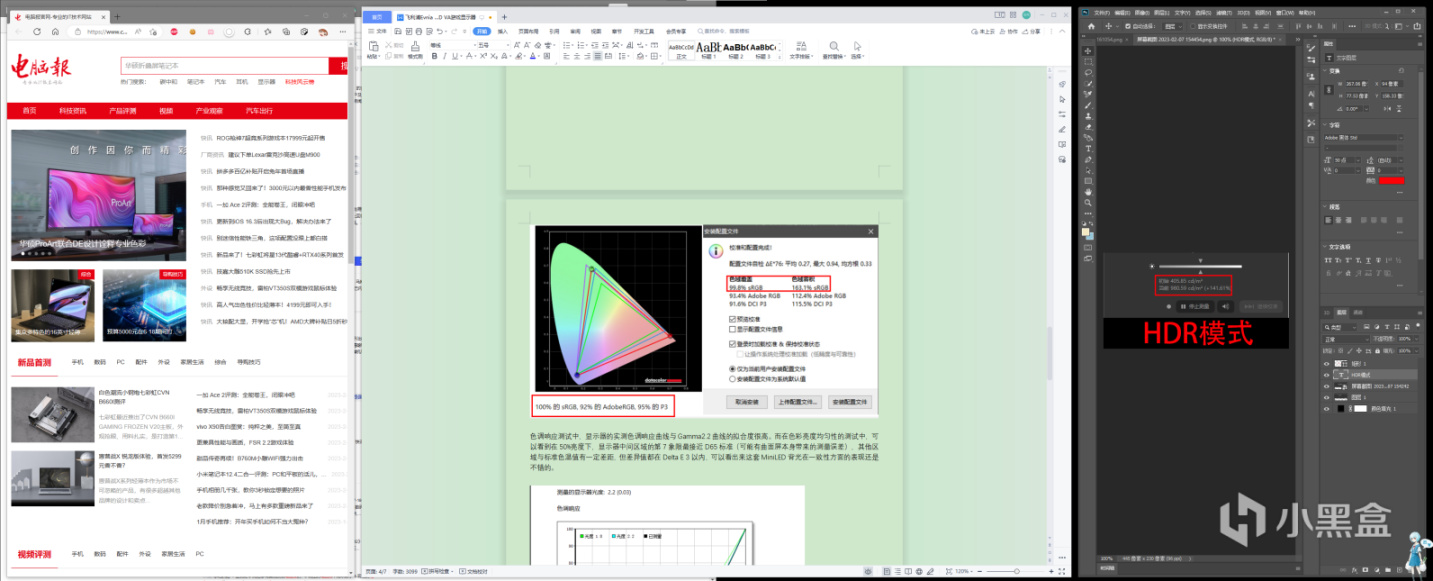Select the Rectangular Marquee tool in Photoshop
The height and width of the screenshot is (581, 1433).
click(x=1088, y=62)
